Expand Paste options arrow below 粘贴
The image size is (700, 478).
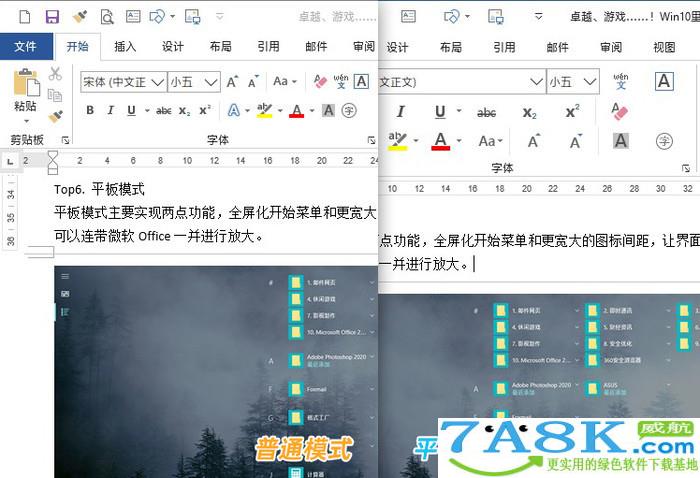26,121
